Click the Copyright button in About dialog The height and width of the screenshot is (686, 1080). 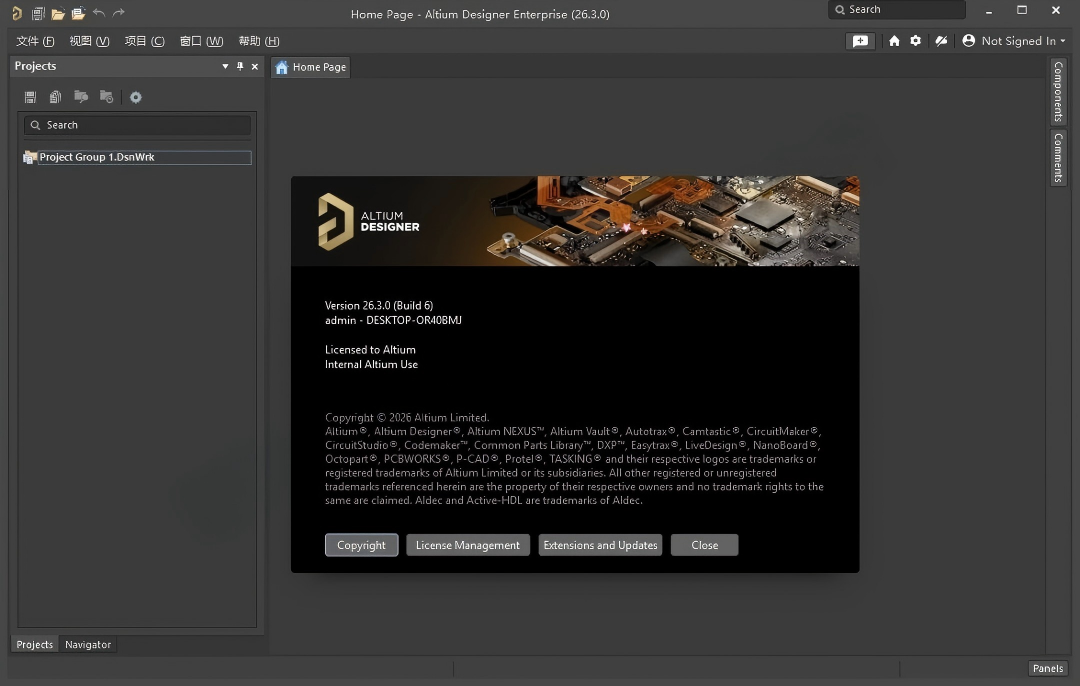(x=362, y=545)
